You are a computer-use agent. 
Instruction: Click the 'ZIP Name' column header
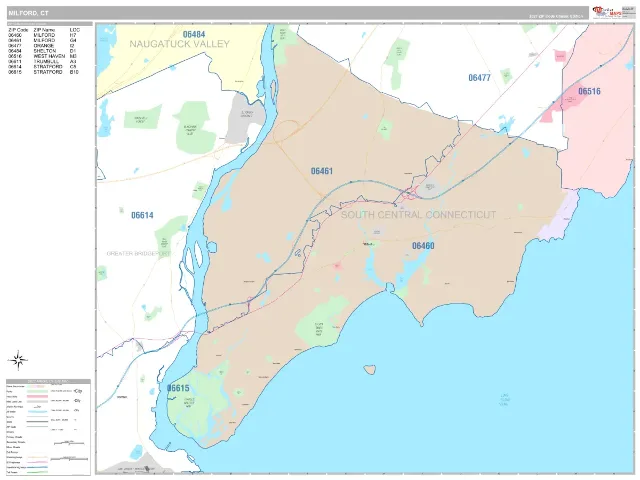44,30
